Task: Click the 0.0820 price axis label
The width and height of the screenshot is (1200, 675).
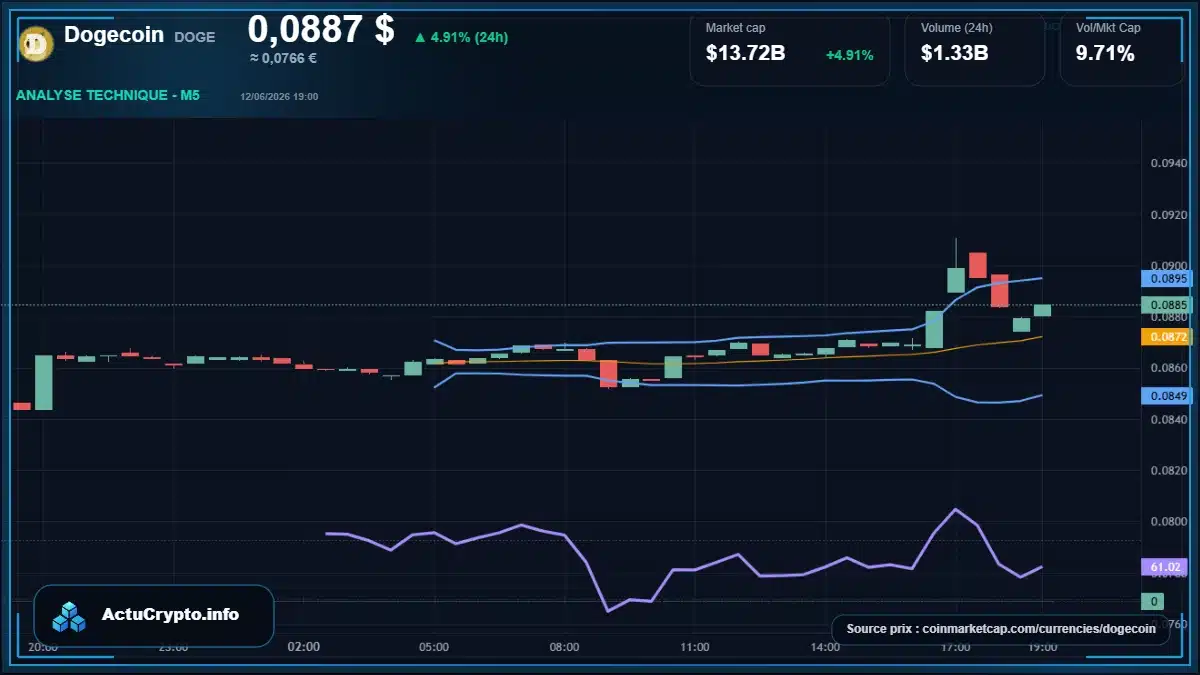Action: click(1168, 470)
